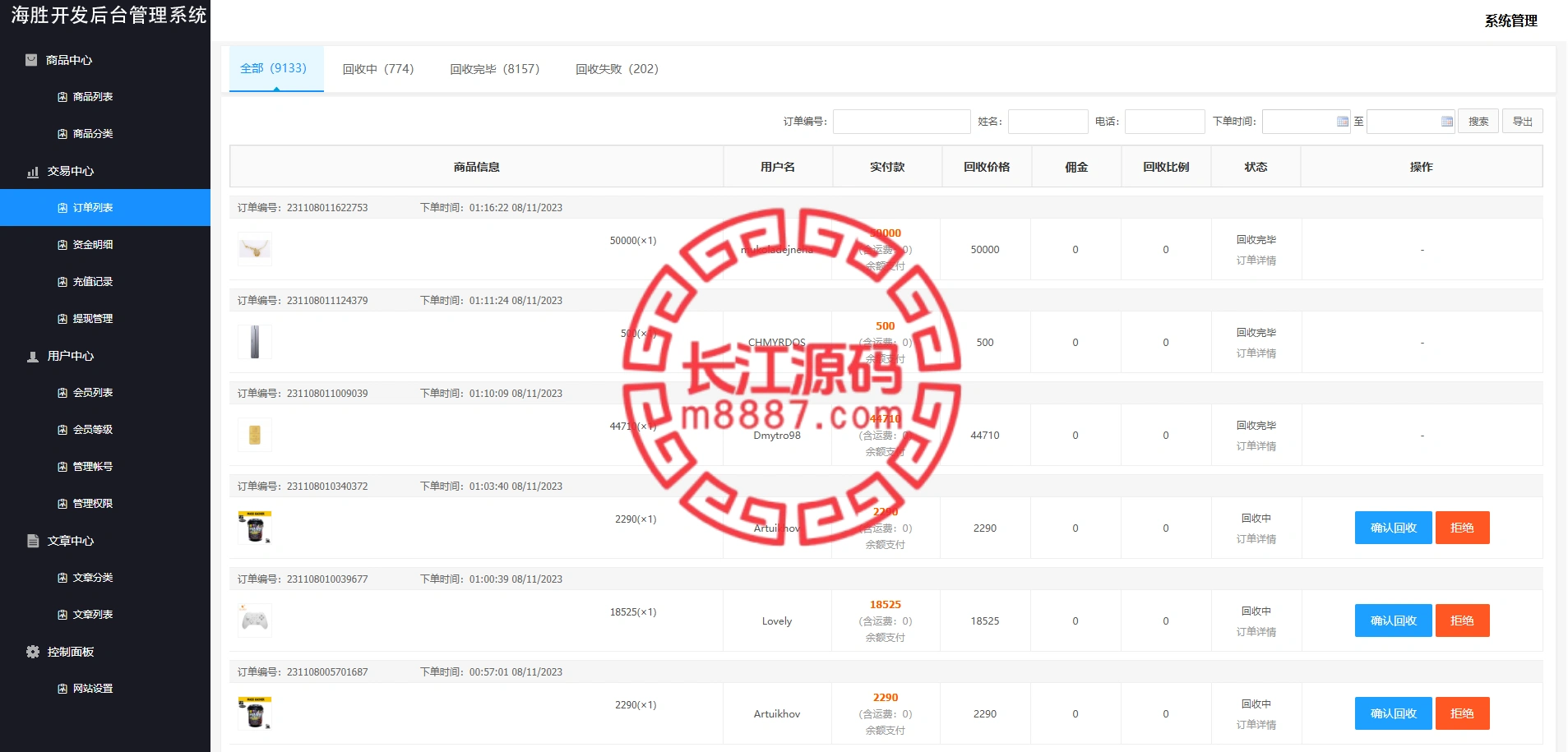The image size is (1568, 752).
Task: Switch to the 回收中 (774) tab
Action: click(378, 69)
